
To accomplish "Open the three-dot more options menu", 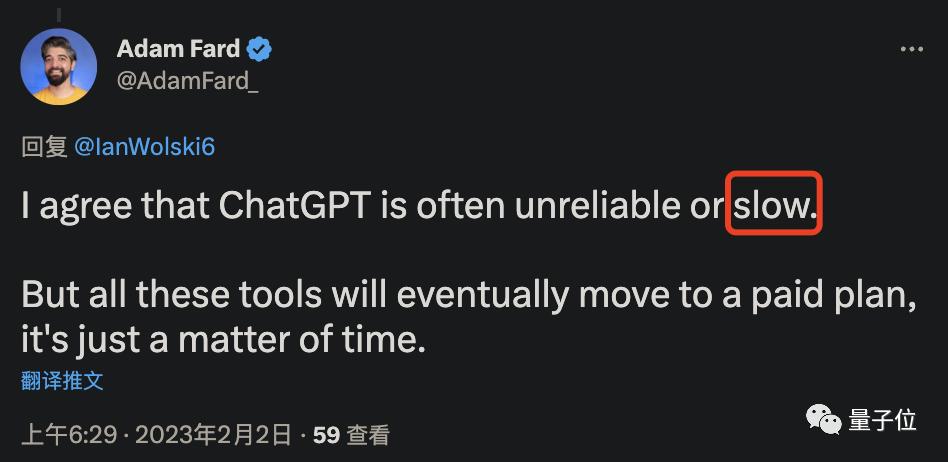I will point(911,48).
